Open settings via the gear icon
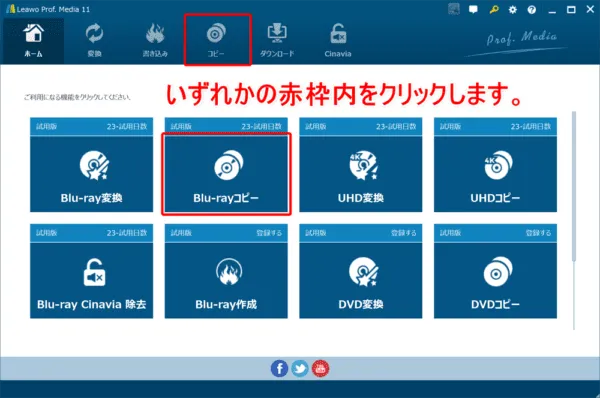Screen dimensions: 600x398 coord(513,10)
